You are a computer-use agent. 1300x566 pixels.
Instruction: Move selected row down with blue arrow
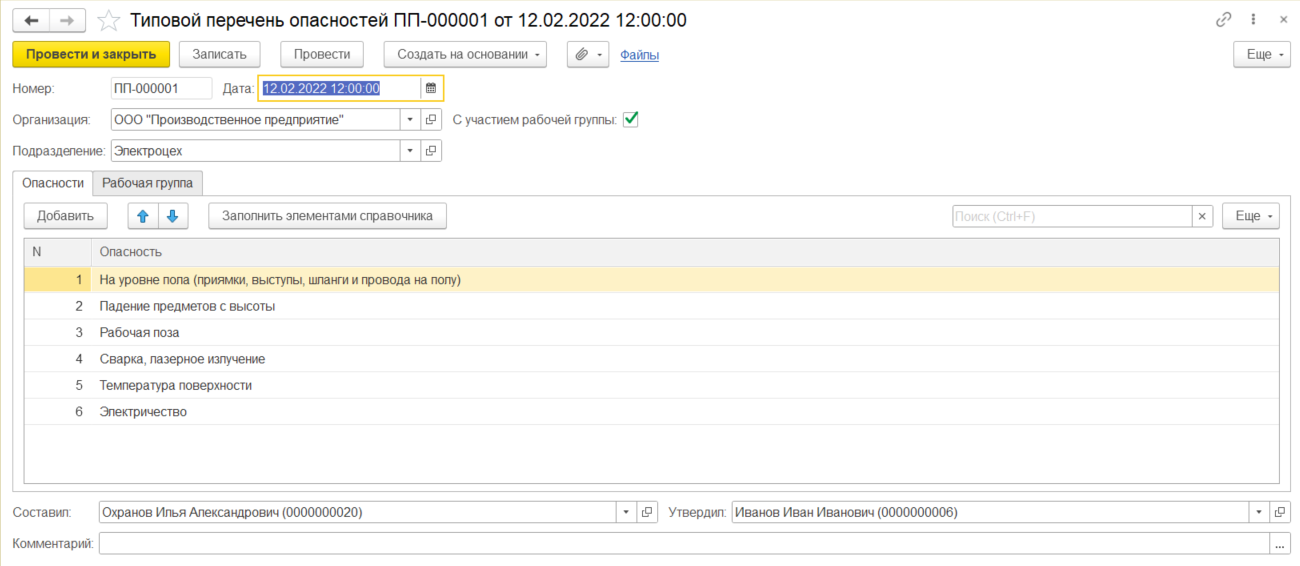(x=171, y=216)
